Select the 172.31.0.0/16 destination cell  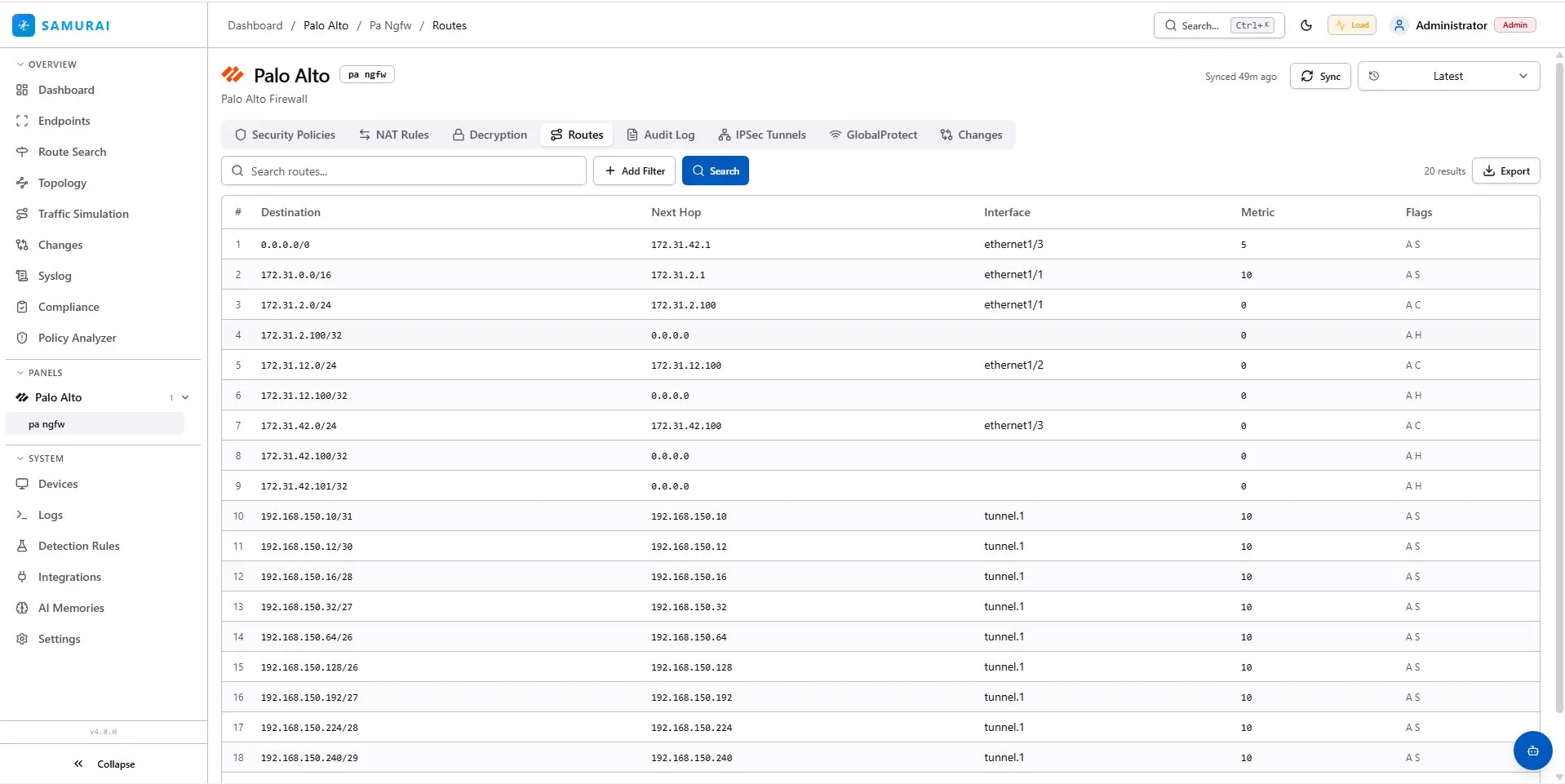coord(296,275)
